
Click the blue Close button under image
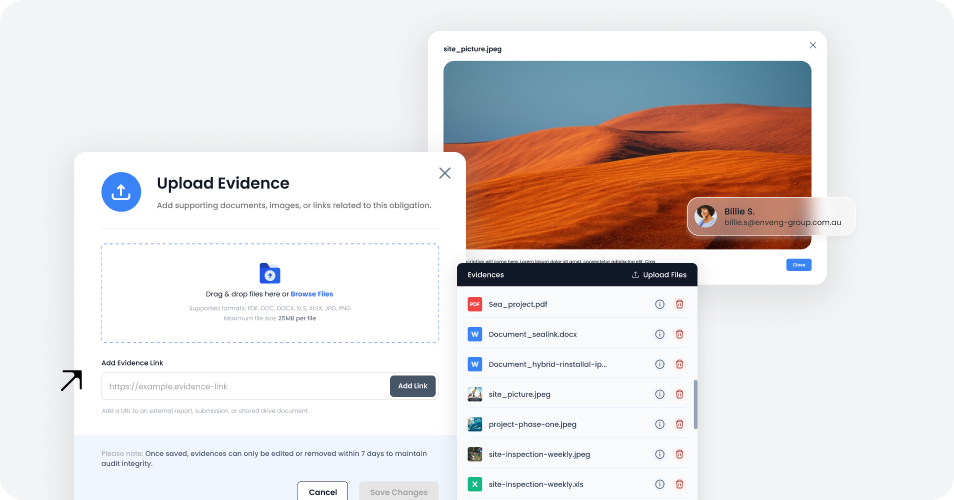pos(798,265)
